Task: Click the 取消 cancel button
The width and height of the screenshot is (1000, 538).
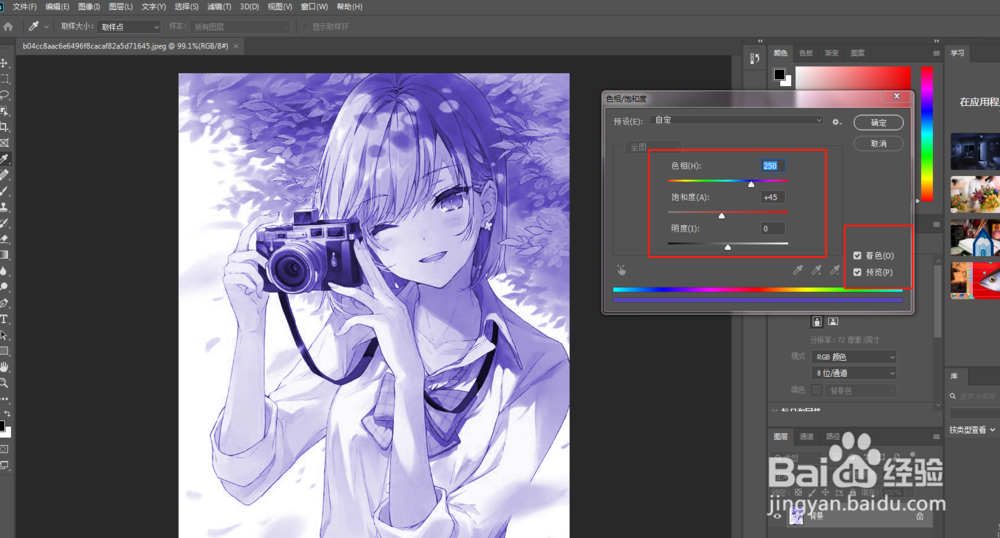Action: tap(878, 143)
